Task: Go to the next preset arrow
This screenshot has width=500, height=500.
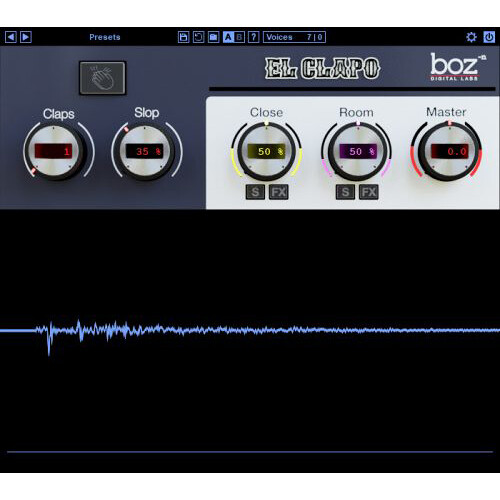Action: pyautogui.click(x=26, y=37)
